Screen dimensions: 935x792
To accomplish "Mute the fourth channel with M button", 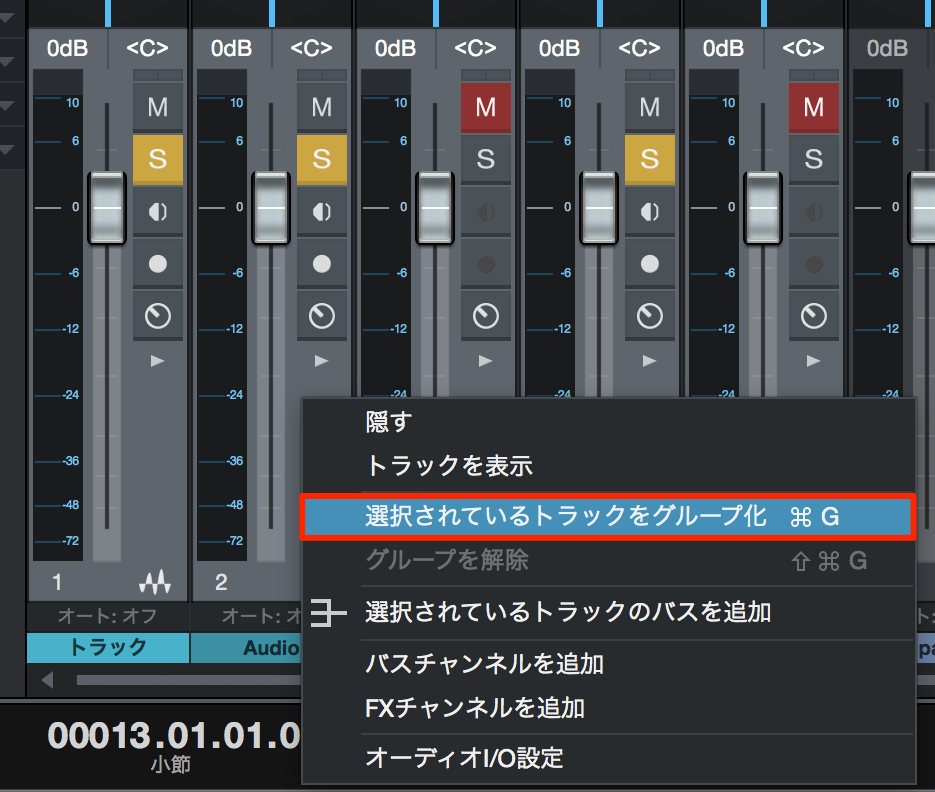I will click(x=649, y=107).
